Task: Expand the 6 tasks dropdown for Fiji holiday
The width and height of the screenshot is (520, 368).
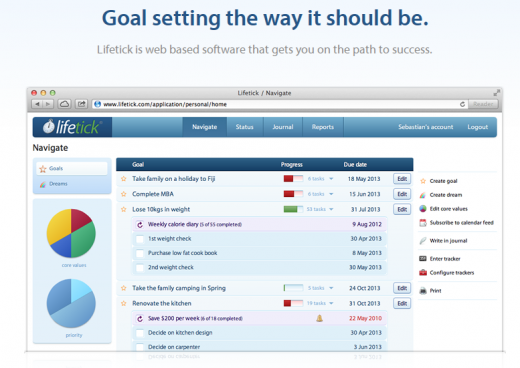Action: [x=331, y=179]
